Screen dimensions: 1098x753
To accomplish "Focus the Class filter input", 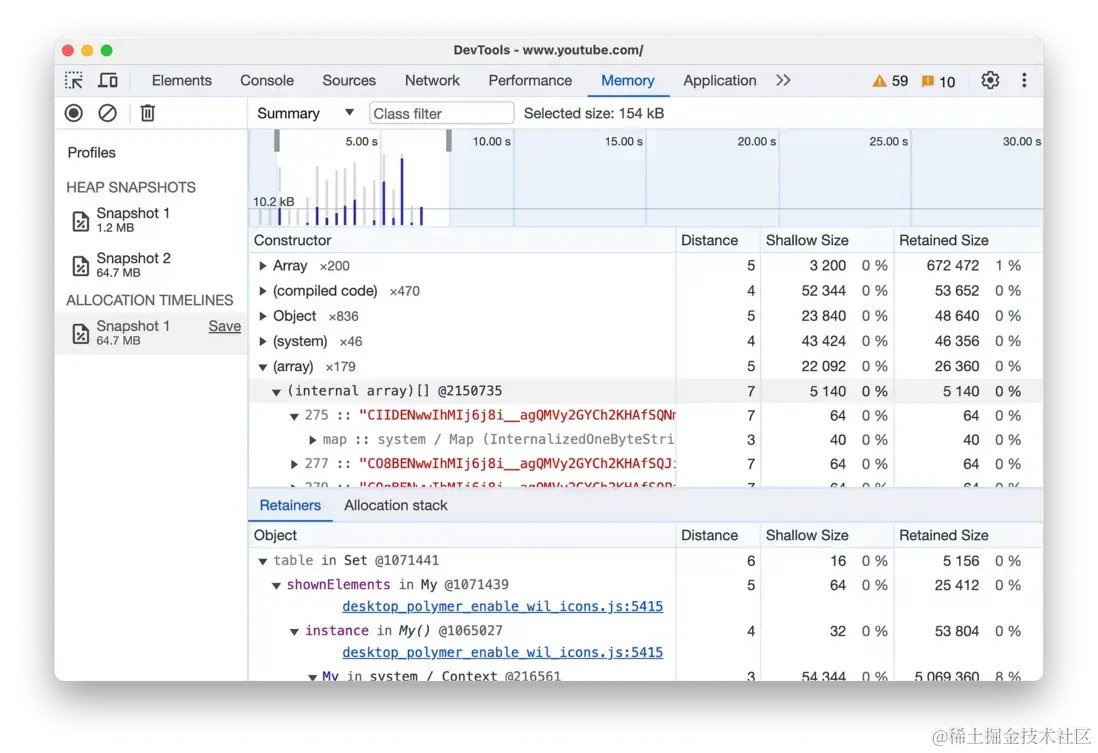I will 441,113.
